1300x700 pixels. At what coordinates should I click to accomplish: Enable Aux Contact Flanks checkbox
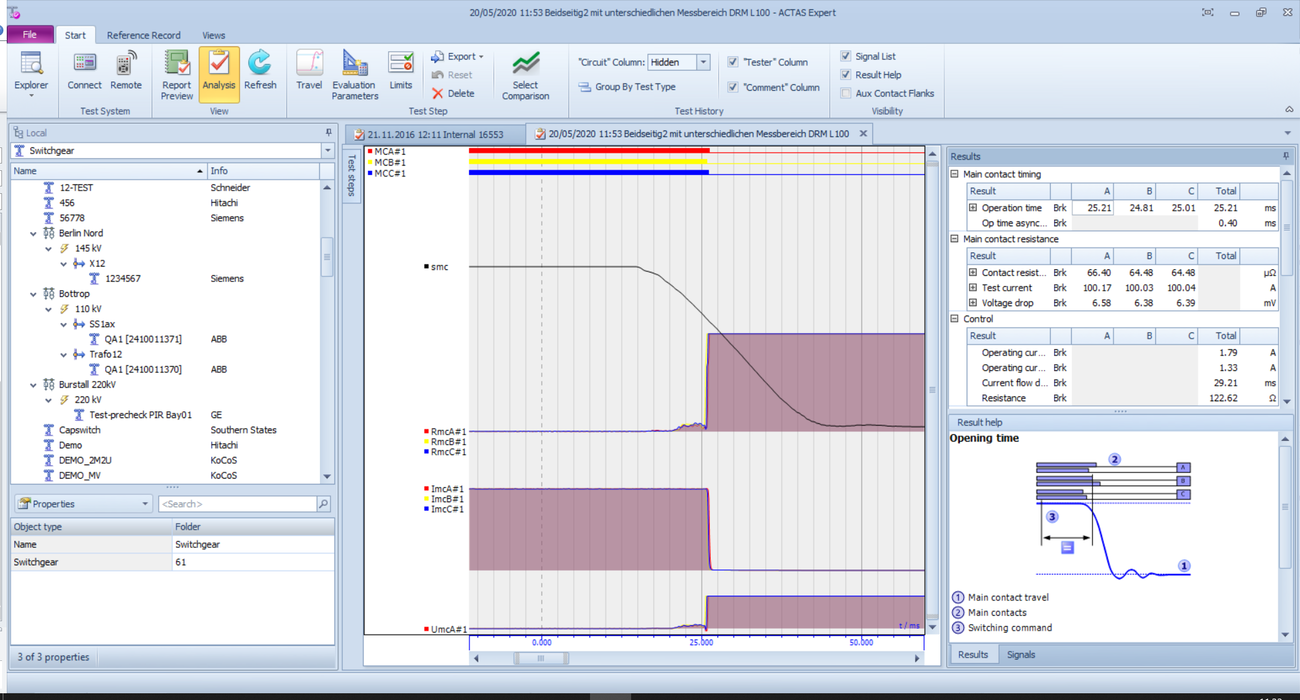(846, 93)
